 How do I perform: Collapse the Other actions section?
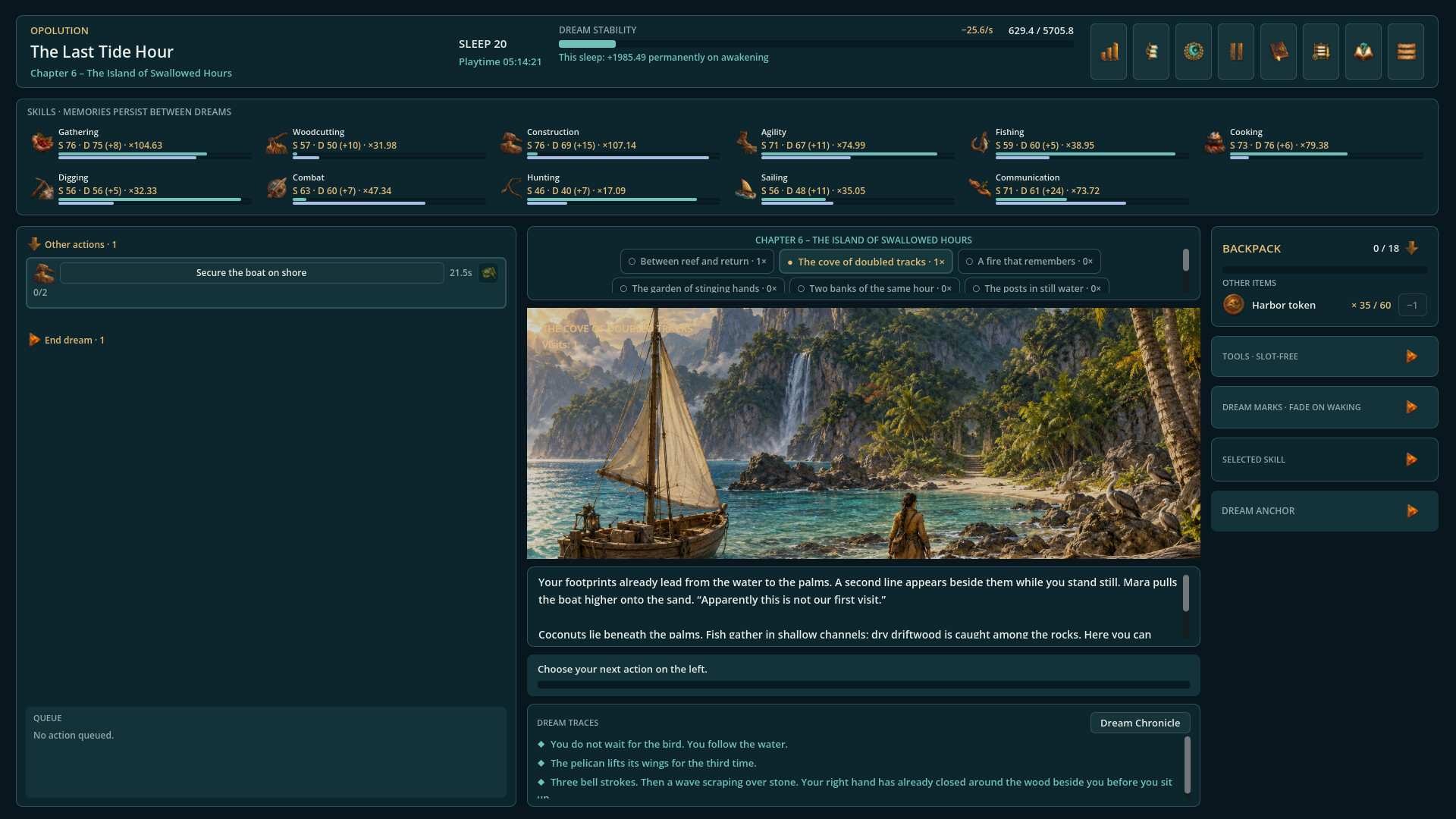[x=35, y=244]
